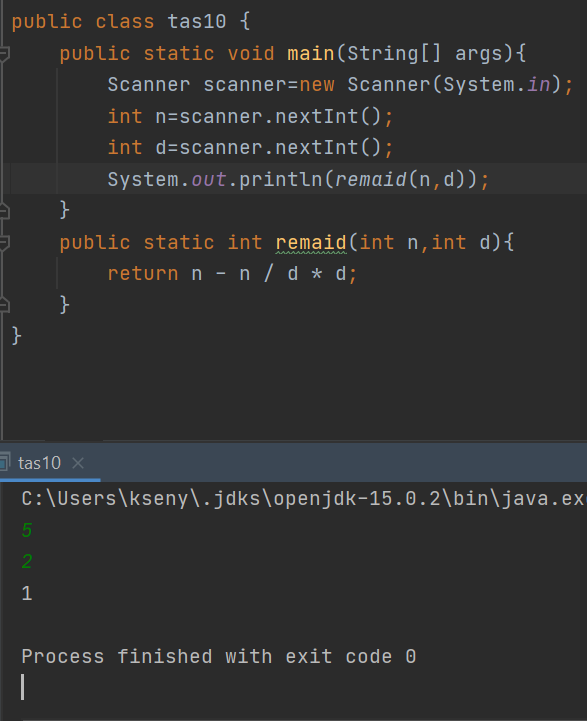Close the tas10 run tab
Screen dimensions: 587x721
(78, 463)
